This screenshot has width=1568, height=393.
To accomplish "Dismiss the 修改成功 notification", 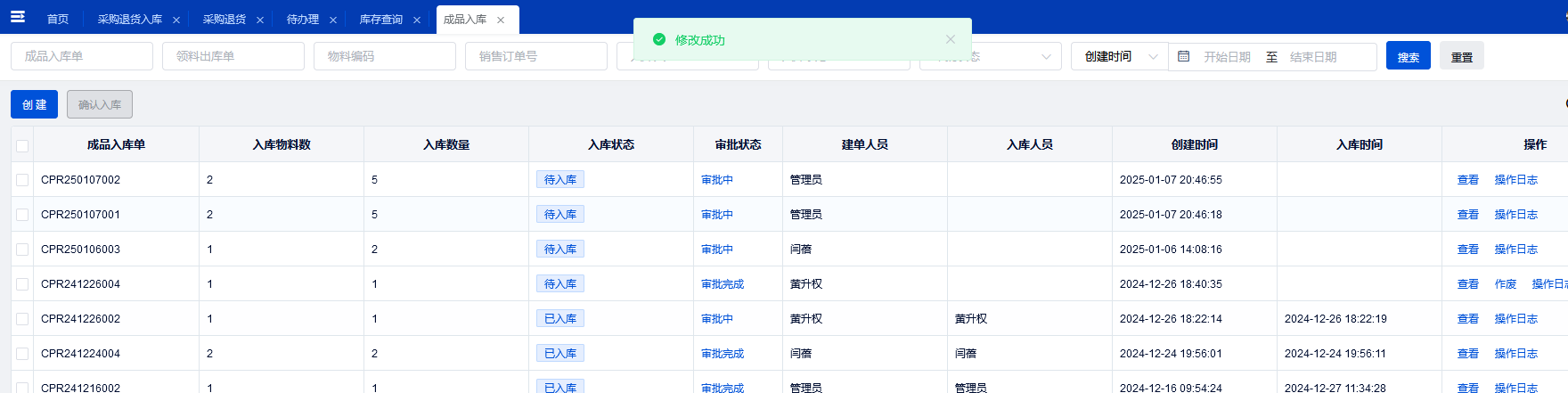I will click(x=951, y=39).
